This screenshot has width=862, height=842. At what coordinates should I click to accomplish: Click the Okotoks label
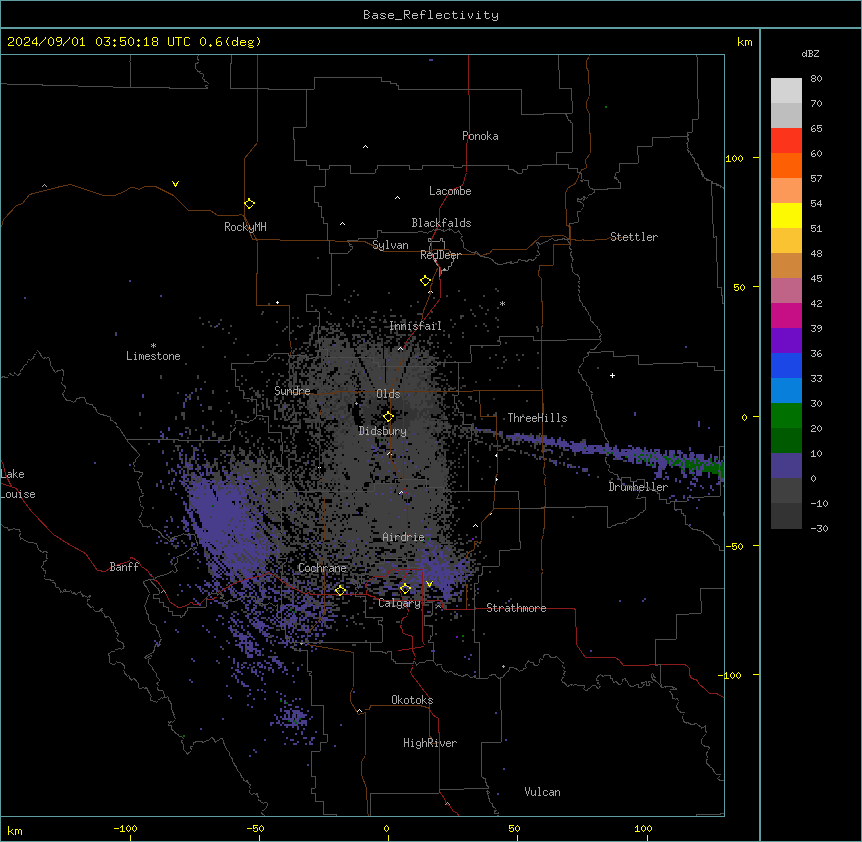point(412,700)
